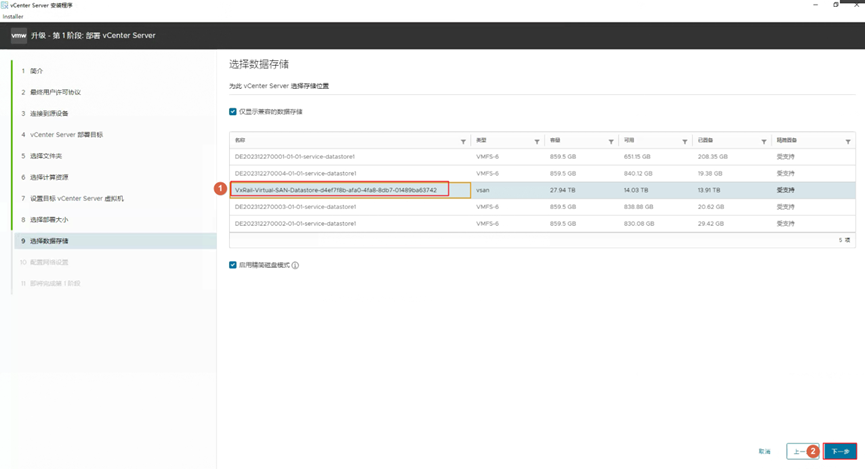865x469 pixels.
Task: Click the 13.91 TB provisioned cell
Action: (x=709, y=190)
